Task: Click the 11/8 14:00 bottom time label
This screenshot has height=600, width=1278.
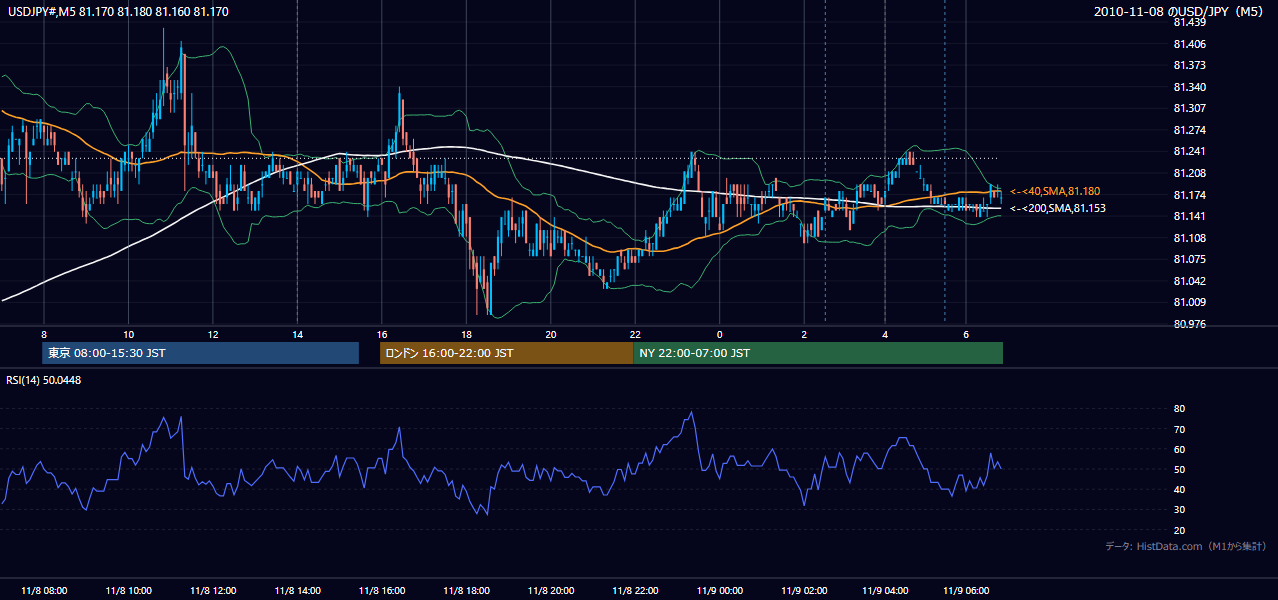Action: (x=298, y=590)
